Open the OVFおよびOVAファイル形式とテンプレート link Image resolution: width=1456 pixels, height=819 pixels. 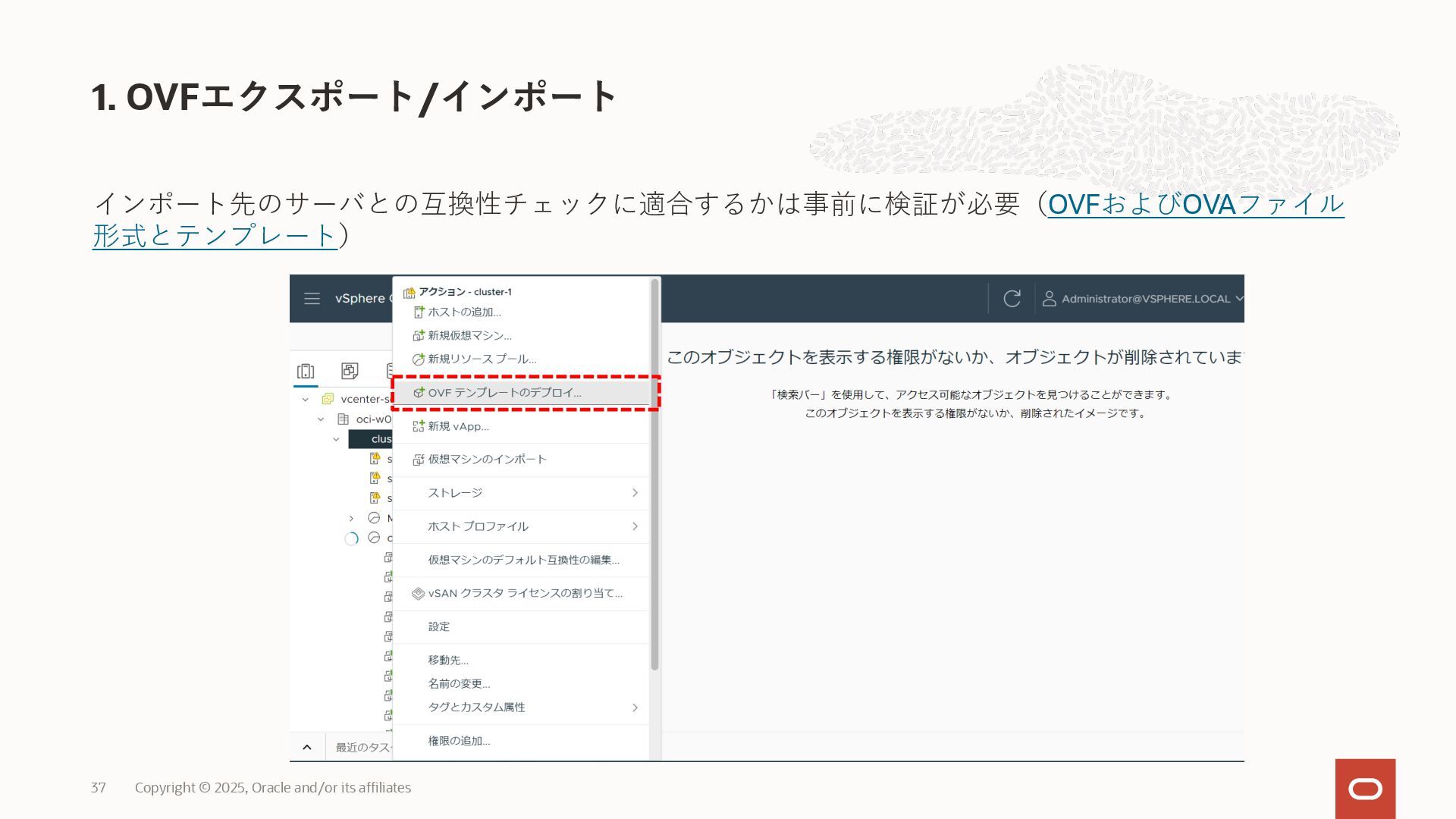coord(1196,204)
